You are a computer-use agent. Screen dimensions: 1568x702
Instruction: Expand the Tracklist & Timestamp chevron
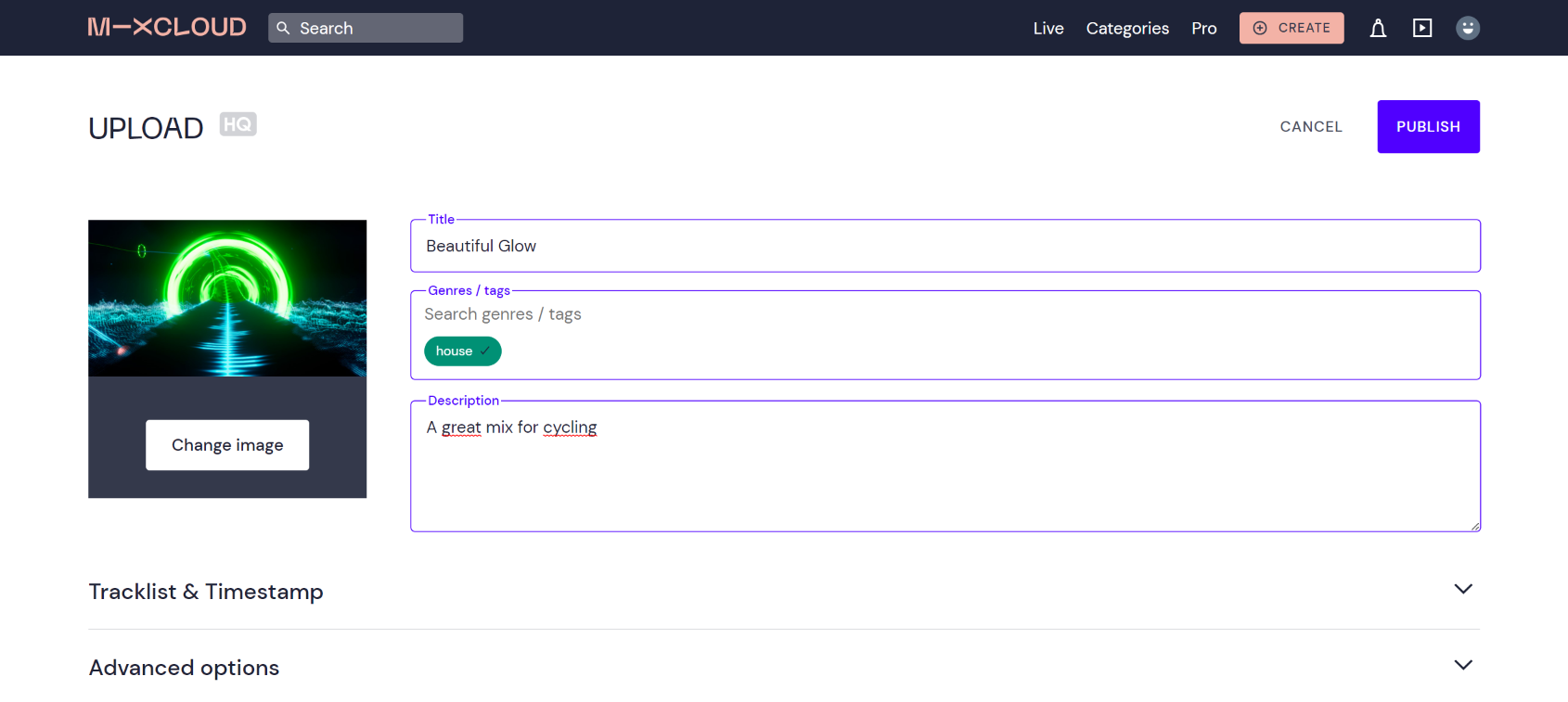point(1462,590)
